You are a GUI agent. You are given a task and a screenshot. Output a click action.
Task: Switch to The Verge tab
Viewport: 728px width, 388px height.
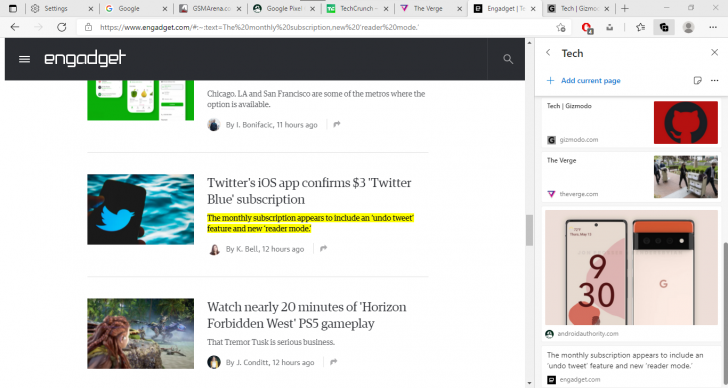(x=431, y=8)
